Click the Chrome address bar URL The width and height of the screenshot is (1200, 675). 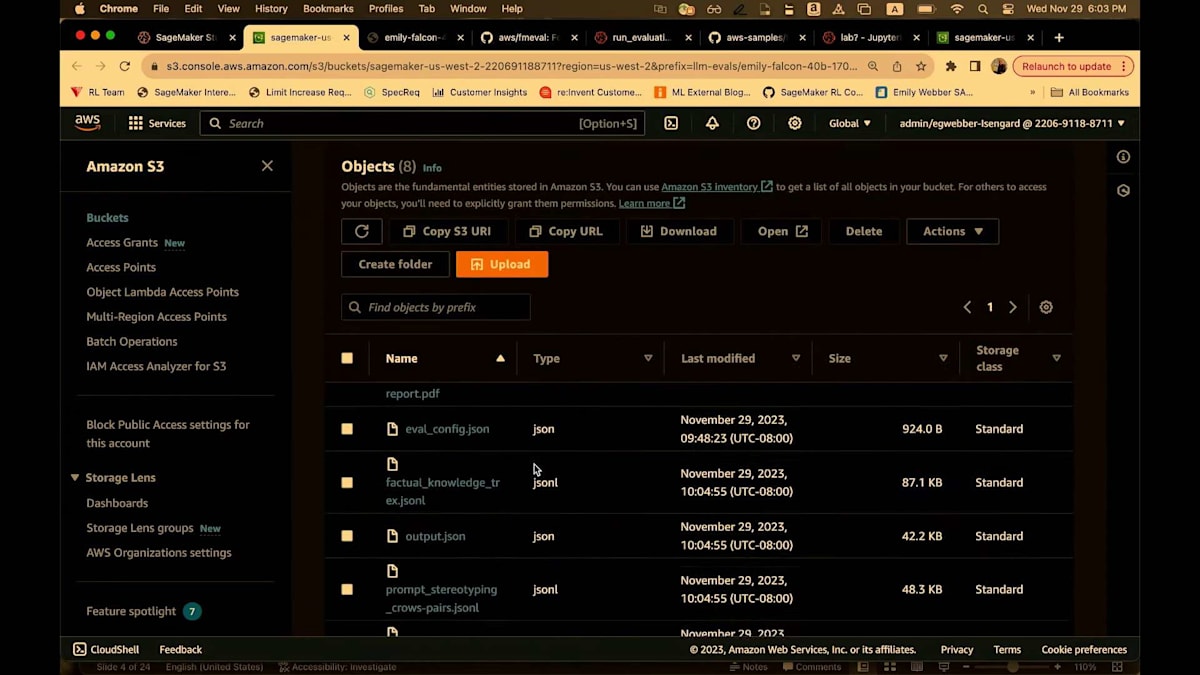point(510,66)
